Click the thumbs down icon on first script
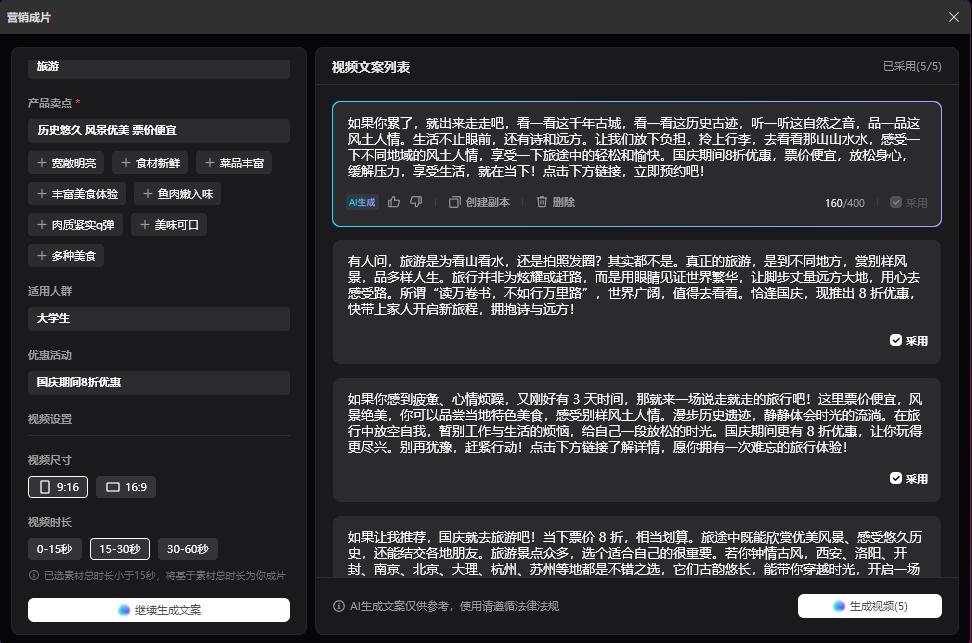 [416, 202]
